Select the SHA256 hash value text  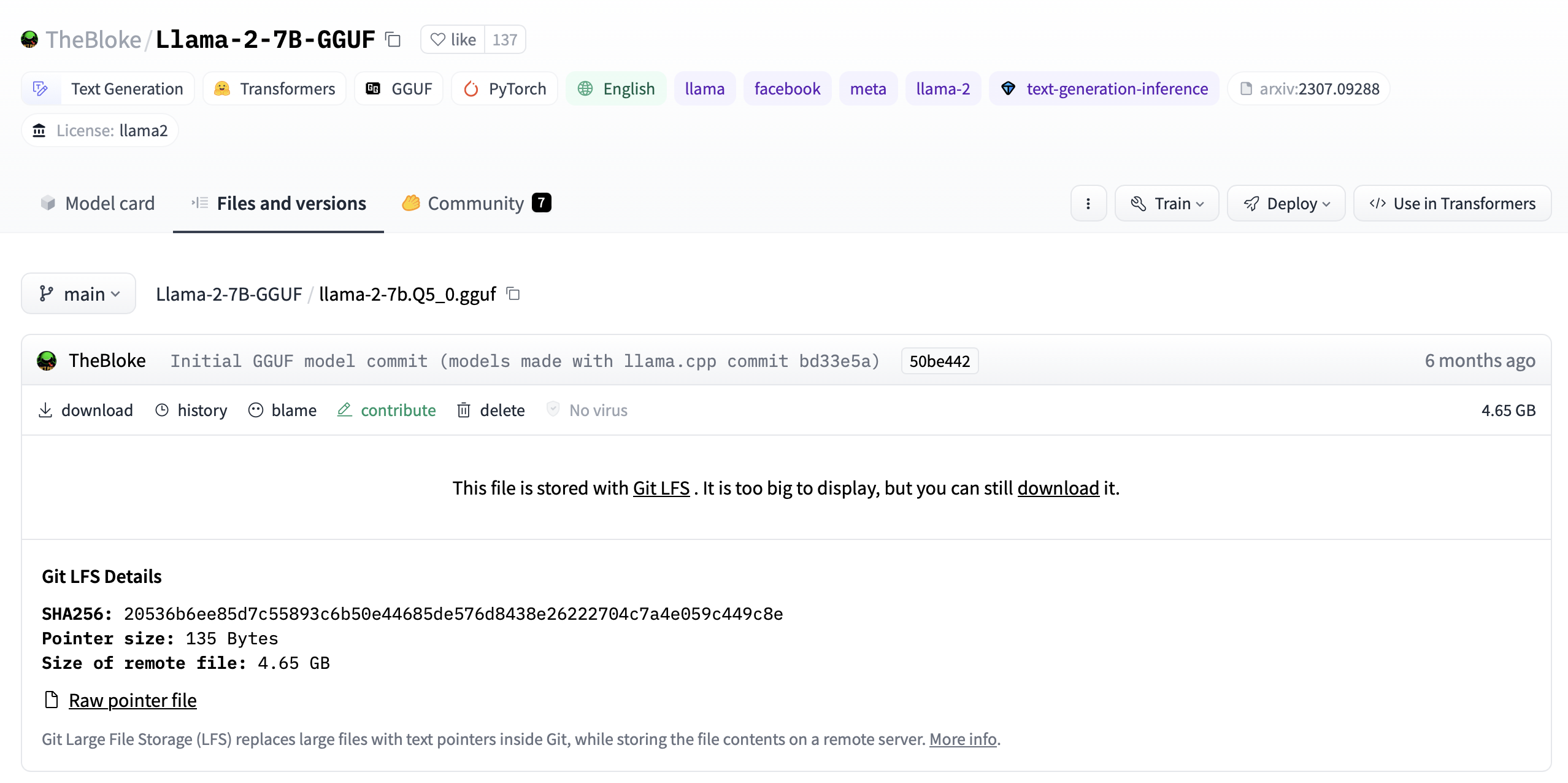[x=453, y=614]
